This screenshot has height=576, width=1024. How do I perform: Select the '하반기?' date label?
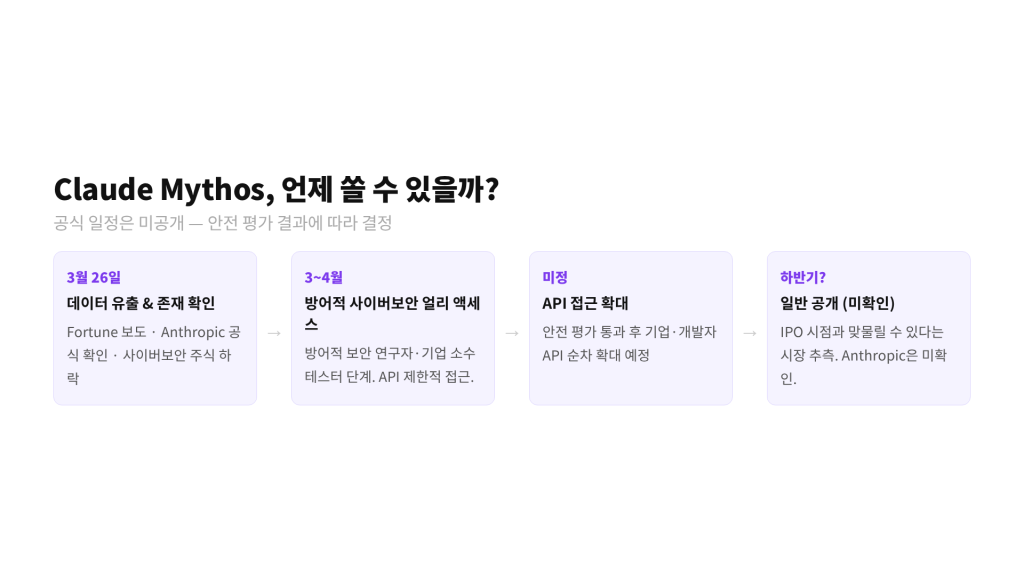[803, 277]
